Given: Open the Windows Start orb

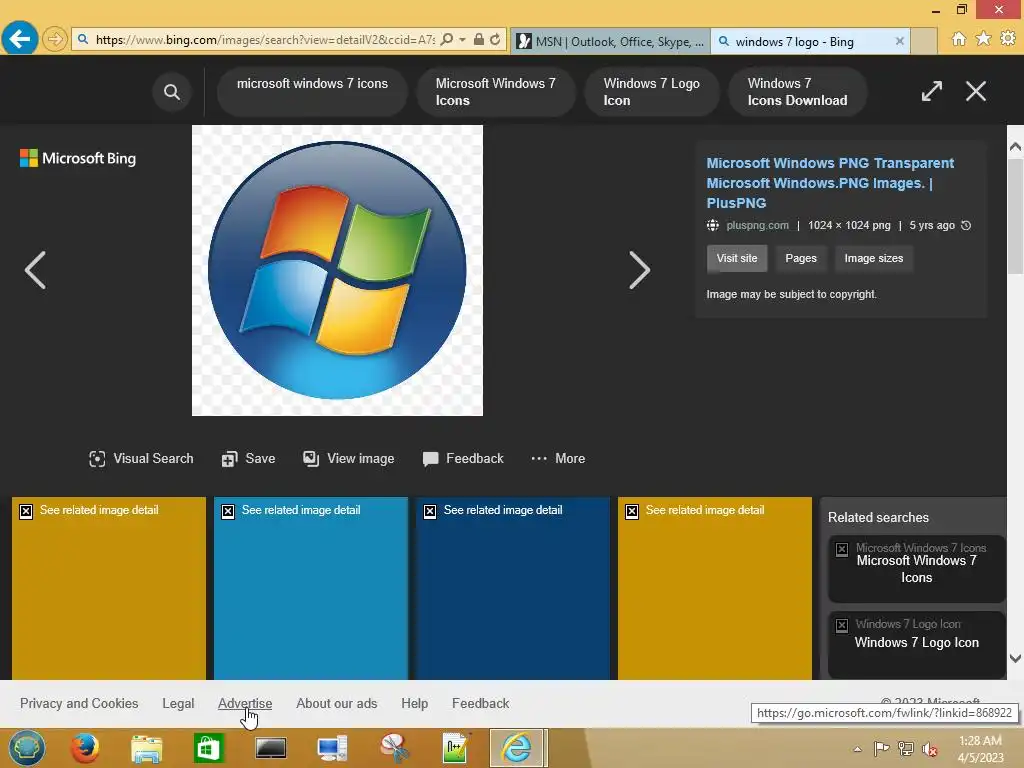Looking at the screenshot, I should coord(27,748).
